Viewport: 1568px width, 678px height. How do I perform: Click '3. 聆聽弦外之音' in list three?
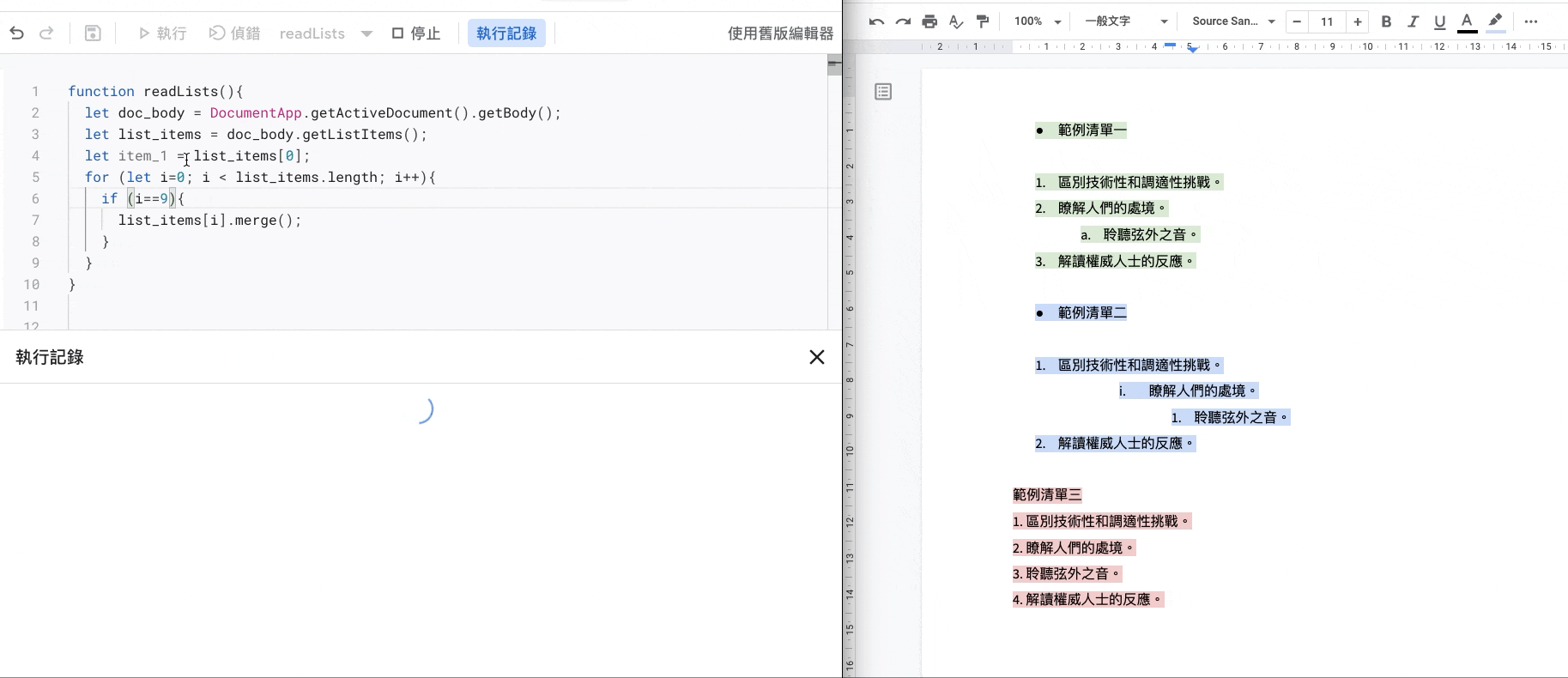pyautogui.click(x=1067, y=573)
